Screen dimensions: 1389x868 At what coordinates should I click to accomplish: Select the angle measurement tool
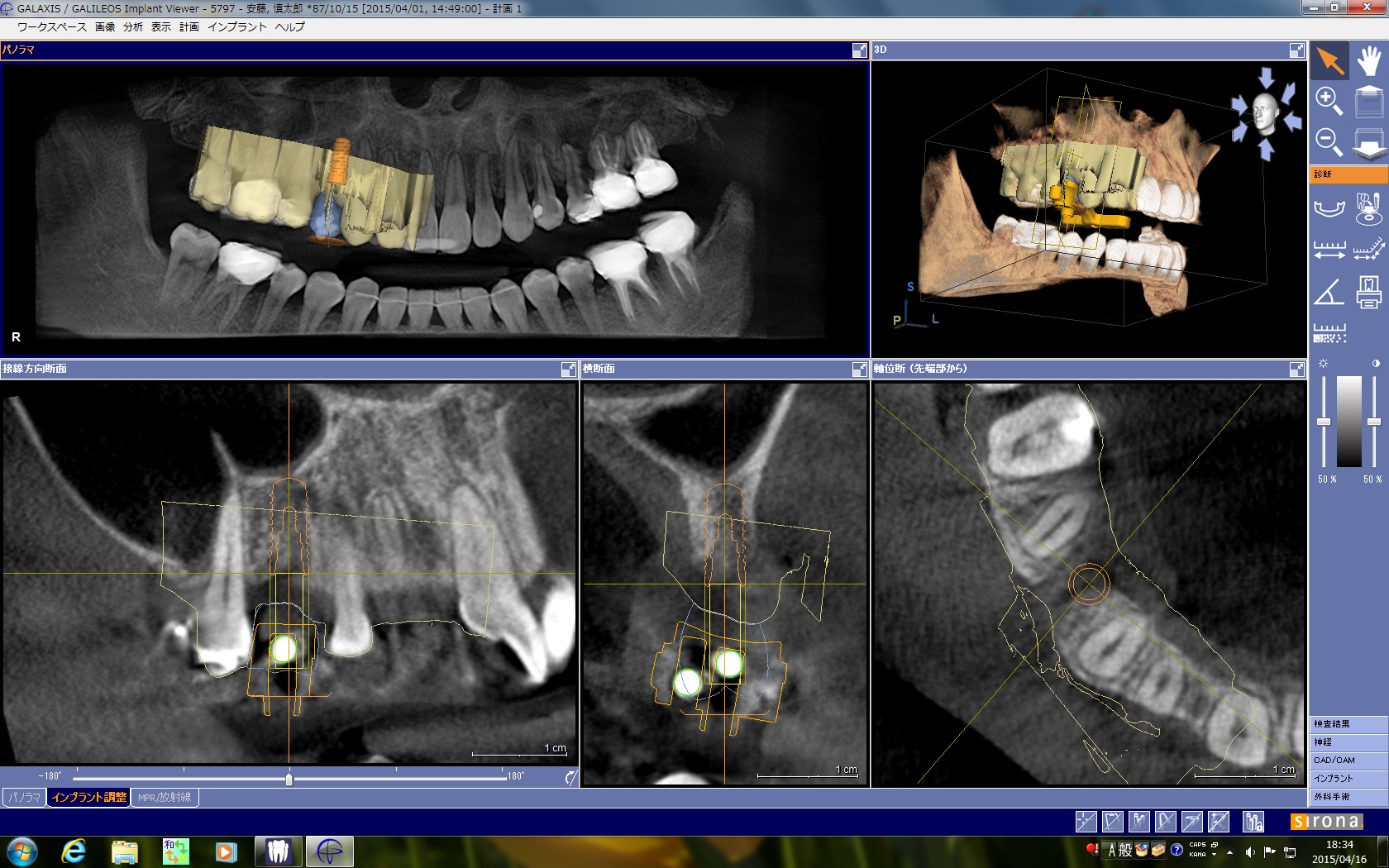1329,293
